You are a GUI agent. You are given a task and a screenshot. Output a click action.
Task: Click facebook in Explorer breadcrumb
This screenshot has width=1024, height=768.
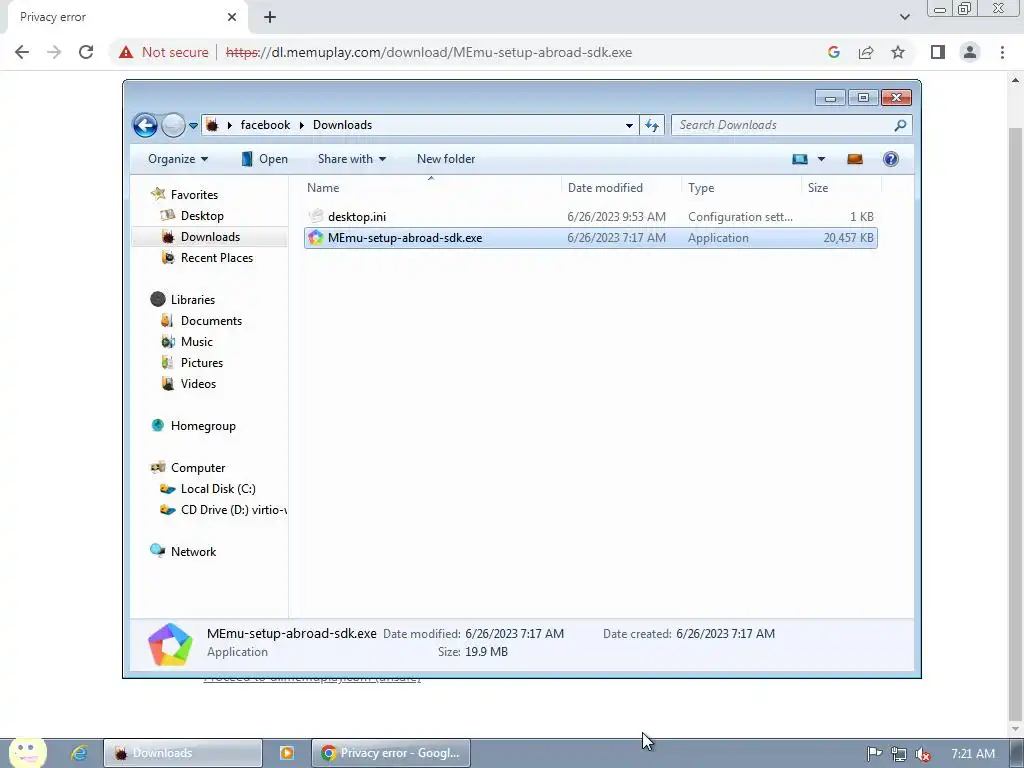[265, 125]
